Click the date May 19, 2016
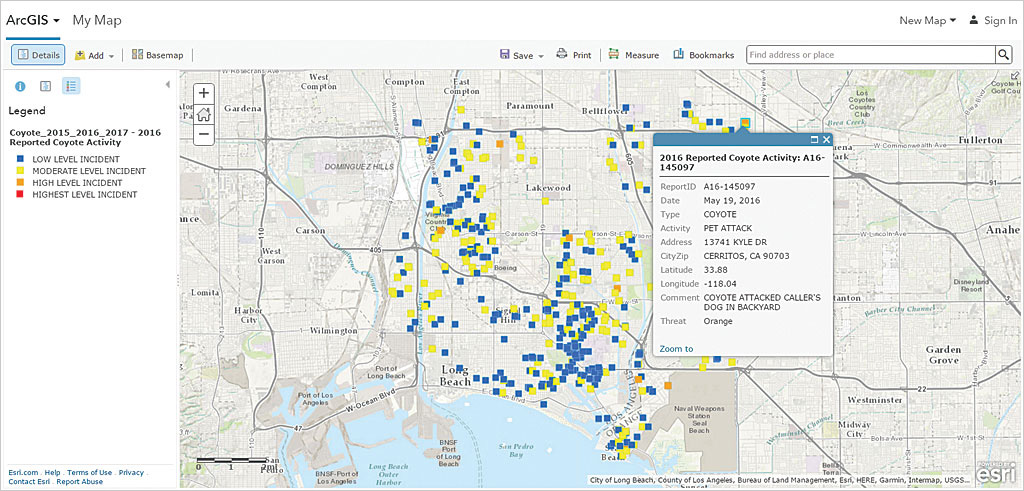The height and width of the screenshot is (491, 1024). [731, 200]
